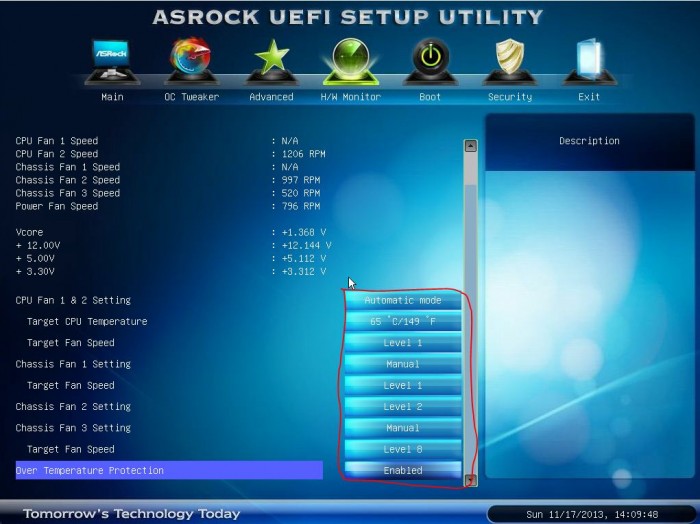Select the Over Temperature Protection row
Image resolution: width=700 pixels, height=524 pixels.
tap(169, 470)
